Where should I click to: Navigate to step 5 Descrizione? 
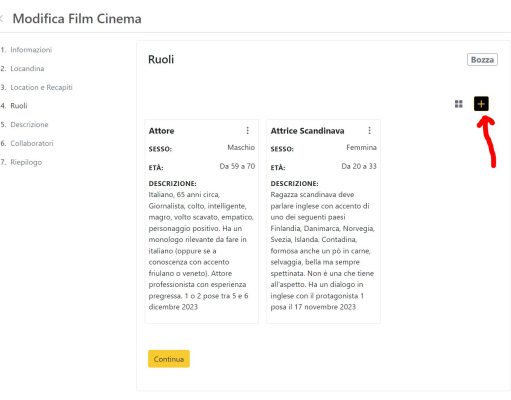25,124
